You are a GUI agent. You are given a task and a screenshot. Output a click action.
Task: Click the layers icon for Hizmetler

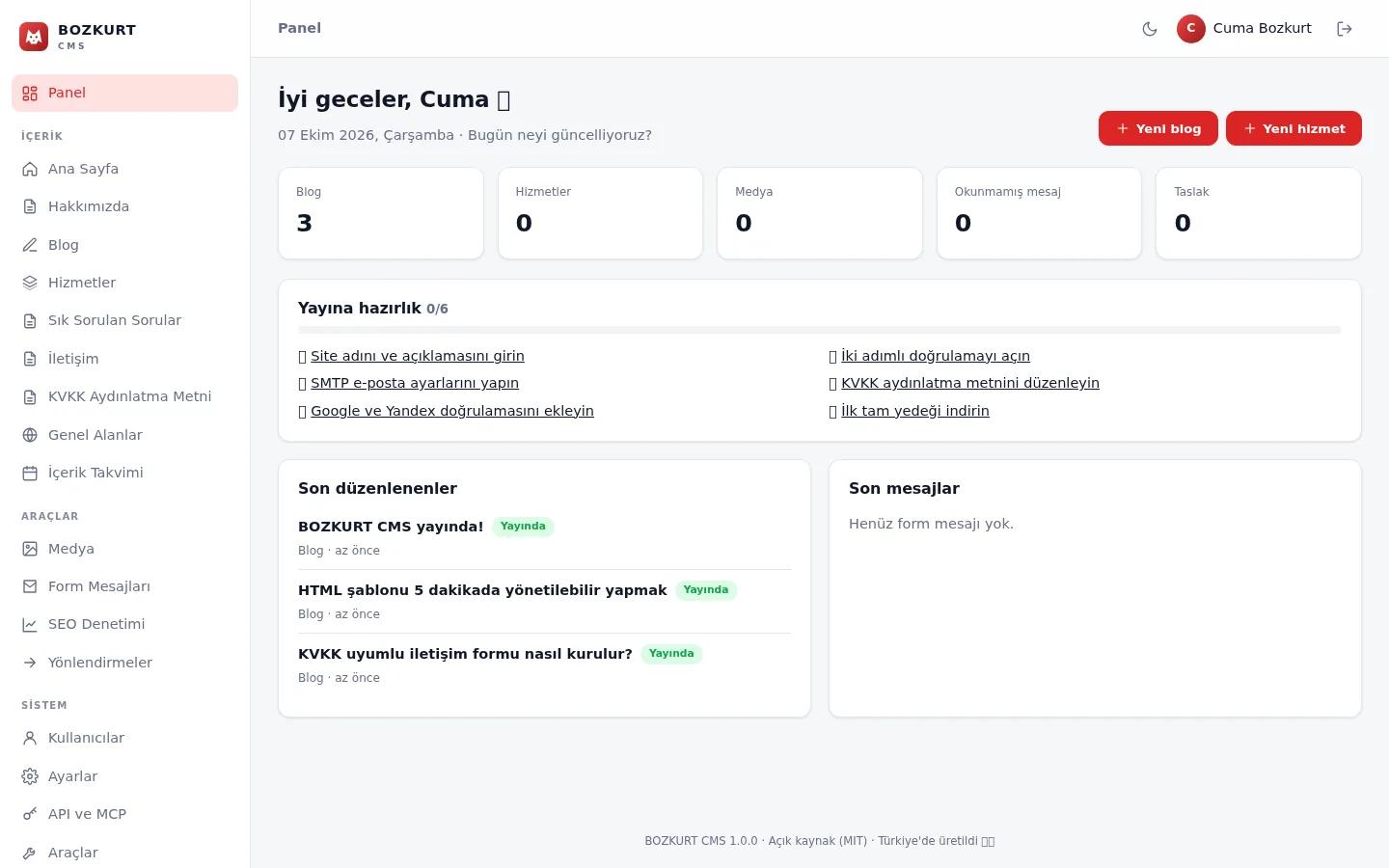coord(30,283)
